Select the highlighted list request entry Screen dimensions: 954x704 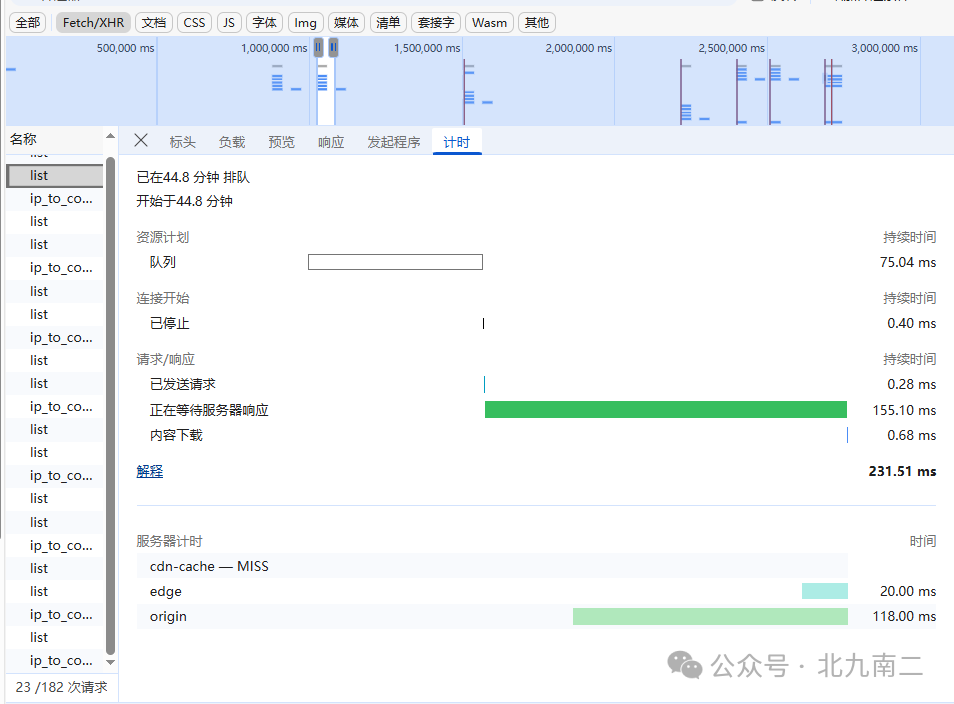(x=54, y=175)
